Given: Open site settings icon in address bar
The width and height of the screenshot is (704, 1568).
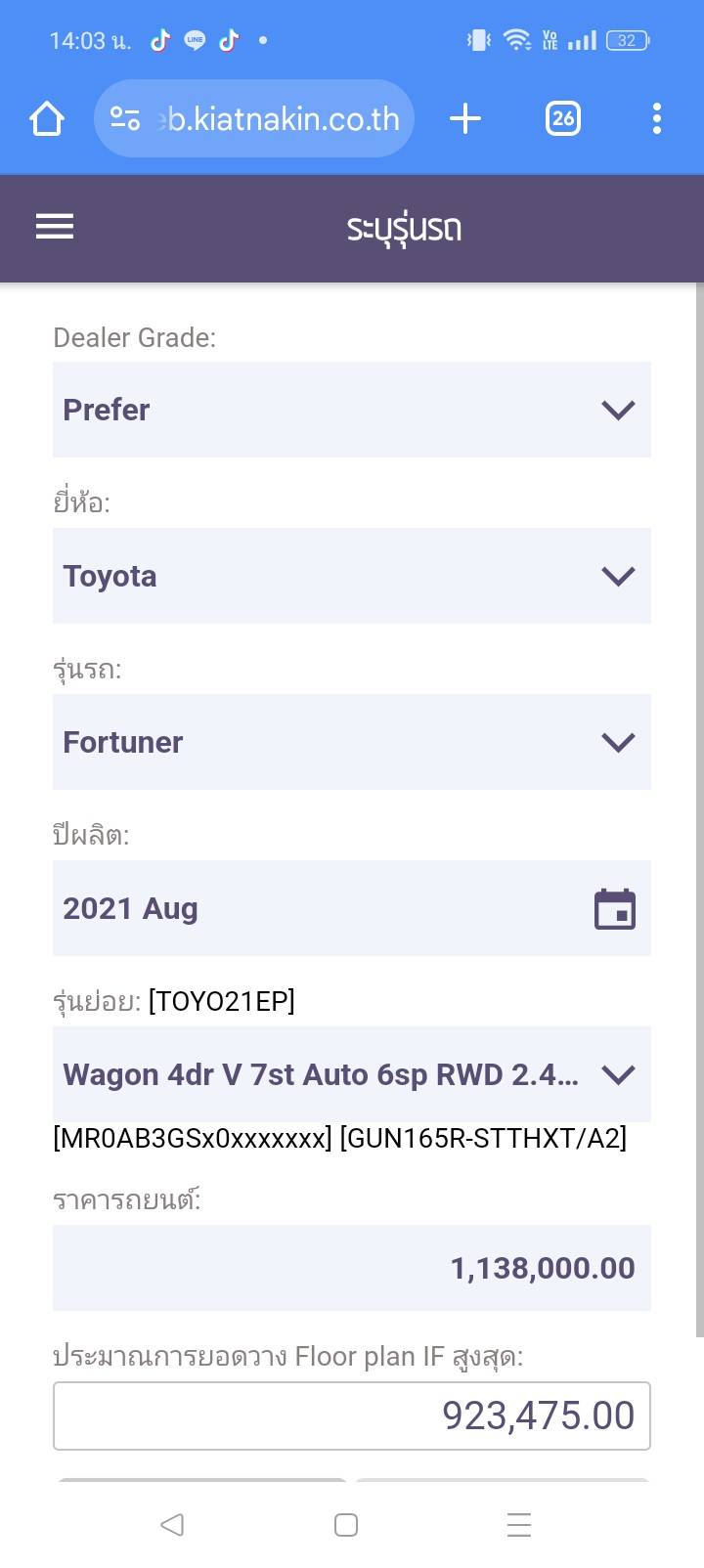Looking at the screenshot, I should pyautogui.click(x=125, y=119).
